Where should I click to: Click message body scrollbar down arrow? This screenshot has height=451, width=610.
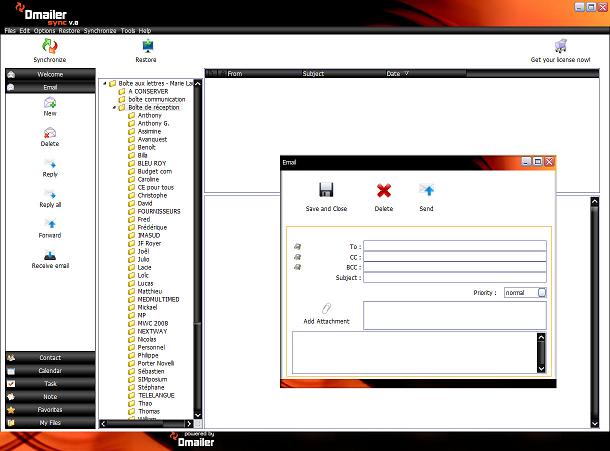(x=541, y=369)
